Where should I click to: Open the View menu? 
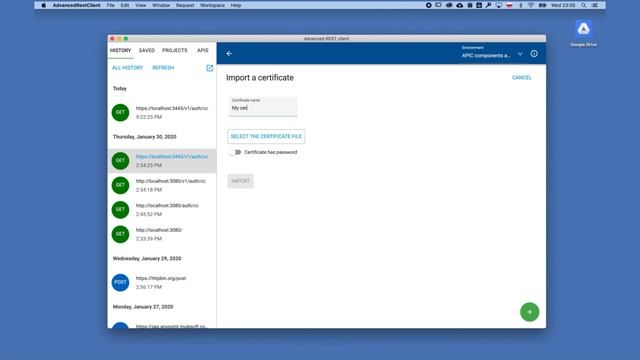coord(140,5)
